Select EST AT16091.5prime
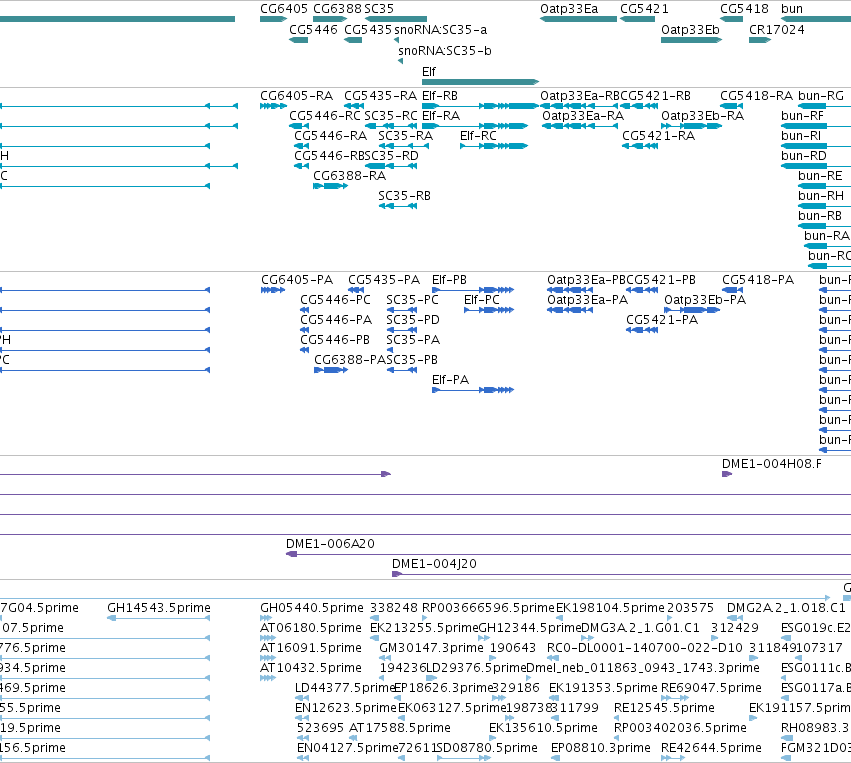Viewport: 851px width, 763px height. pos(268,658)
